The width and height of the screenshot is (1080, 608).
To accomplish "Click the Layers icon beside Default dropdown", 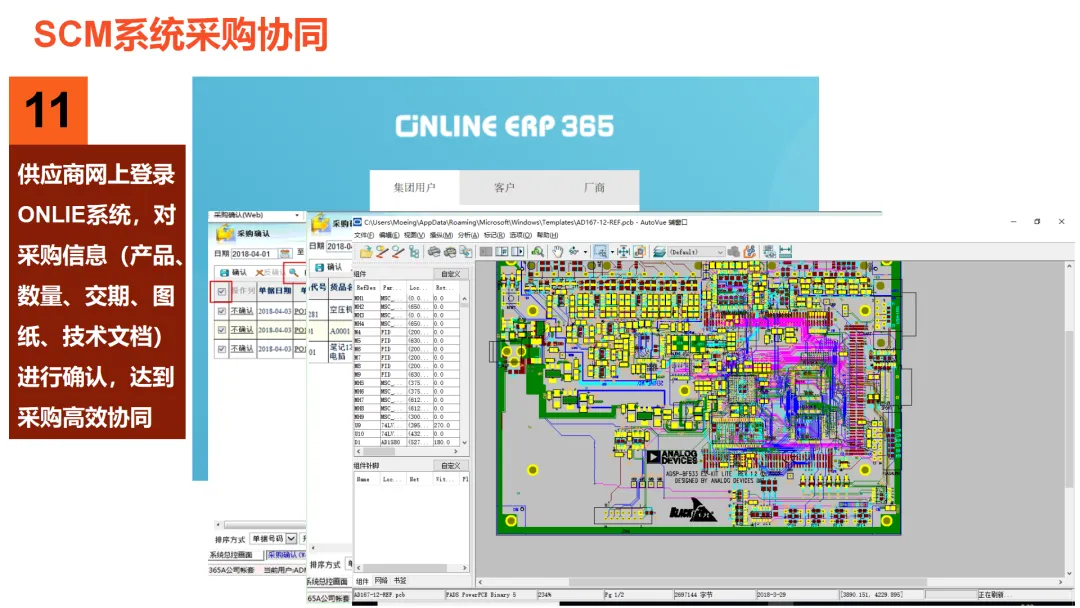I will (x=659, y=252).
